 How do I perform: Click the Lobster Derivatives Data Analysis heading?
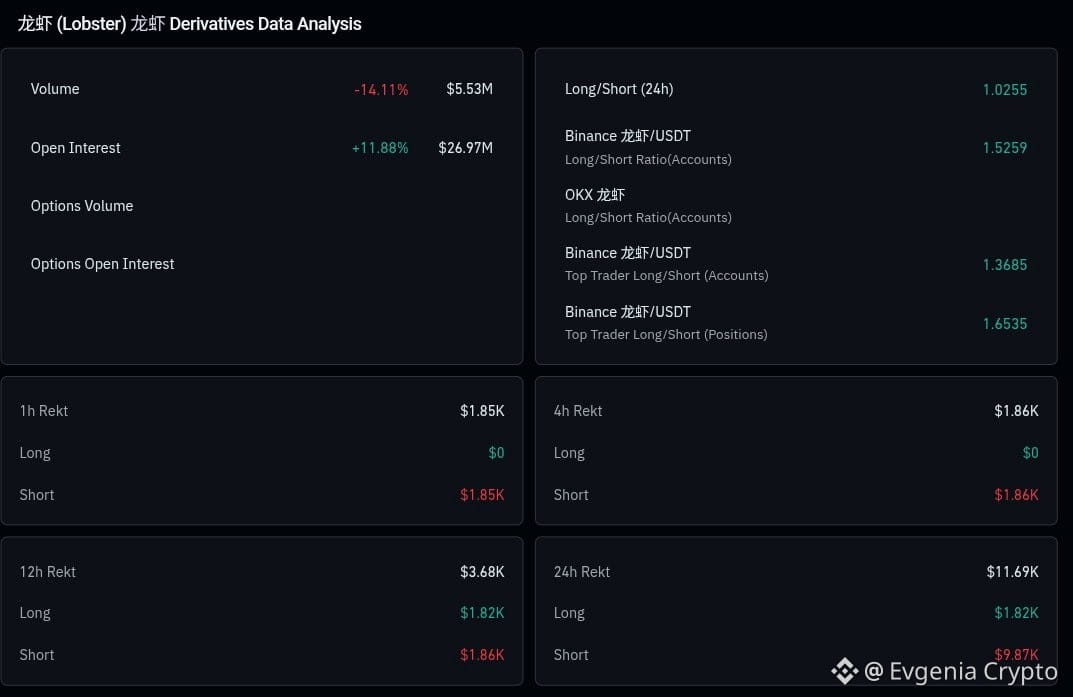coord(190,24)
